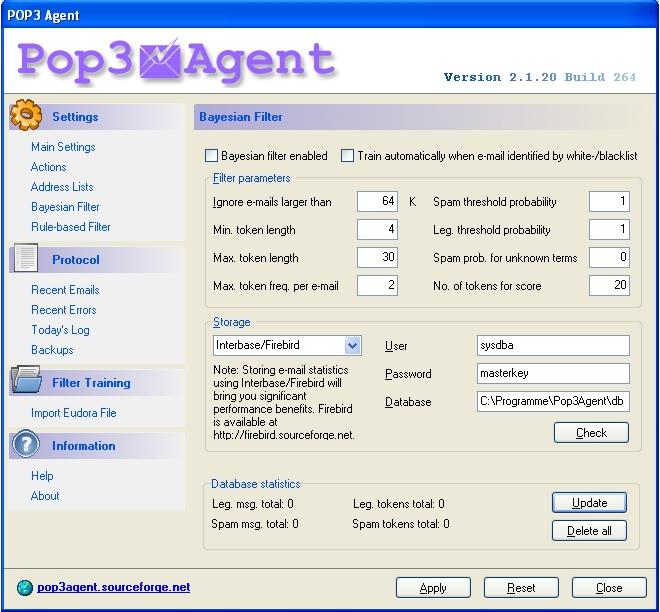Click 'Spam tokens total: 0' statistic
660x612 pixels.
[x=401, y=524]
